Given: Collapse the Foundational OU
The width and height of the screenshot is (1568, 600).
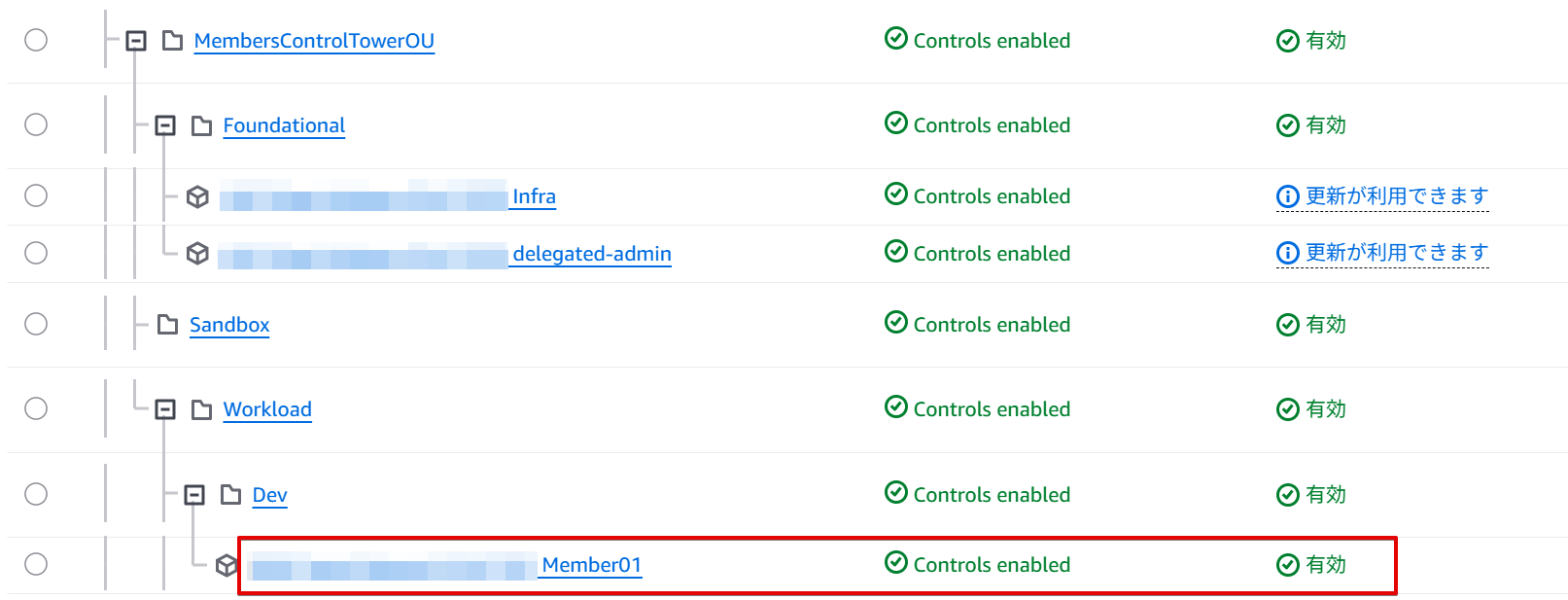Looking at the screenshot, I should (165, 125).
